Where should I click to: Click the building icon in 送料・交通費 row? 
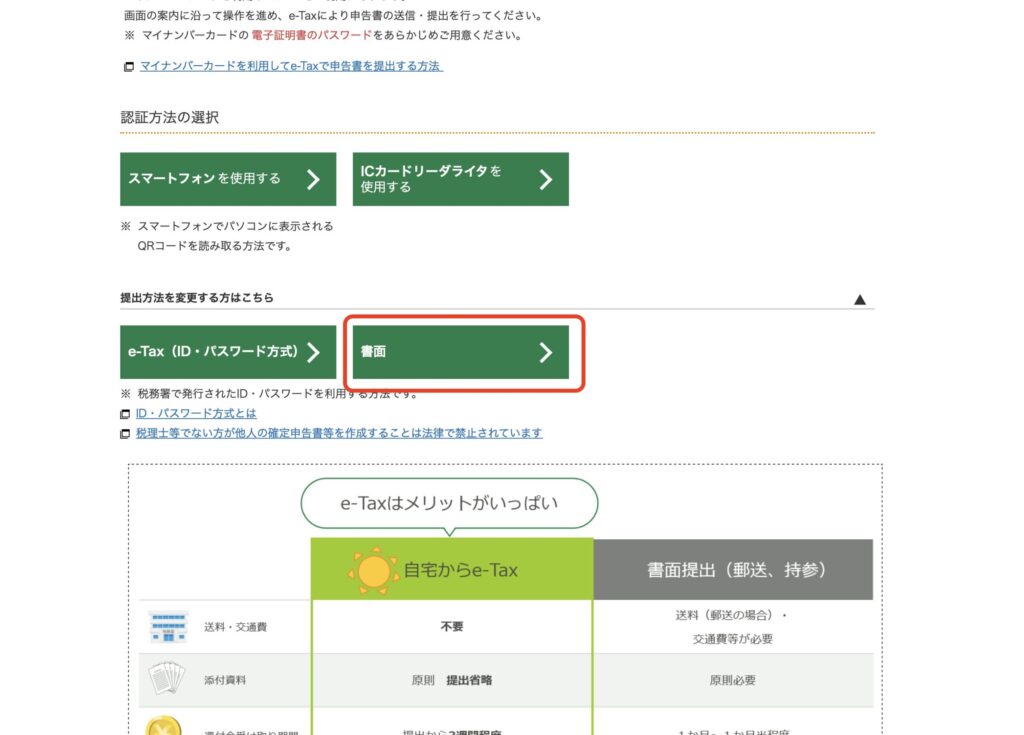[x=167, y=627]
